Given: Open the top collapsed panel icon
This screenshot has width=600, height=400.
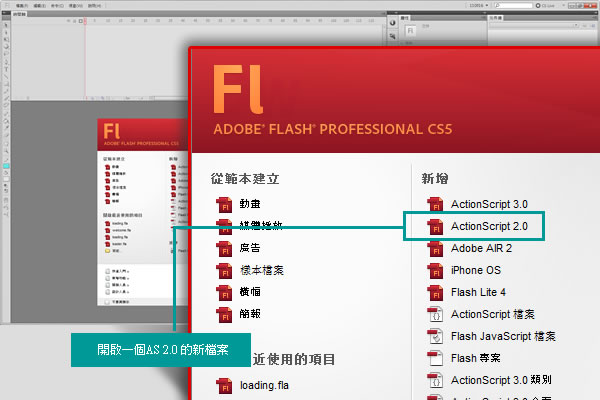Looking at the screenshot, I should (x=393, y=23).
